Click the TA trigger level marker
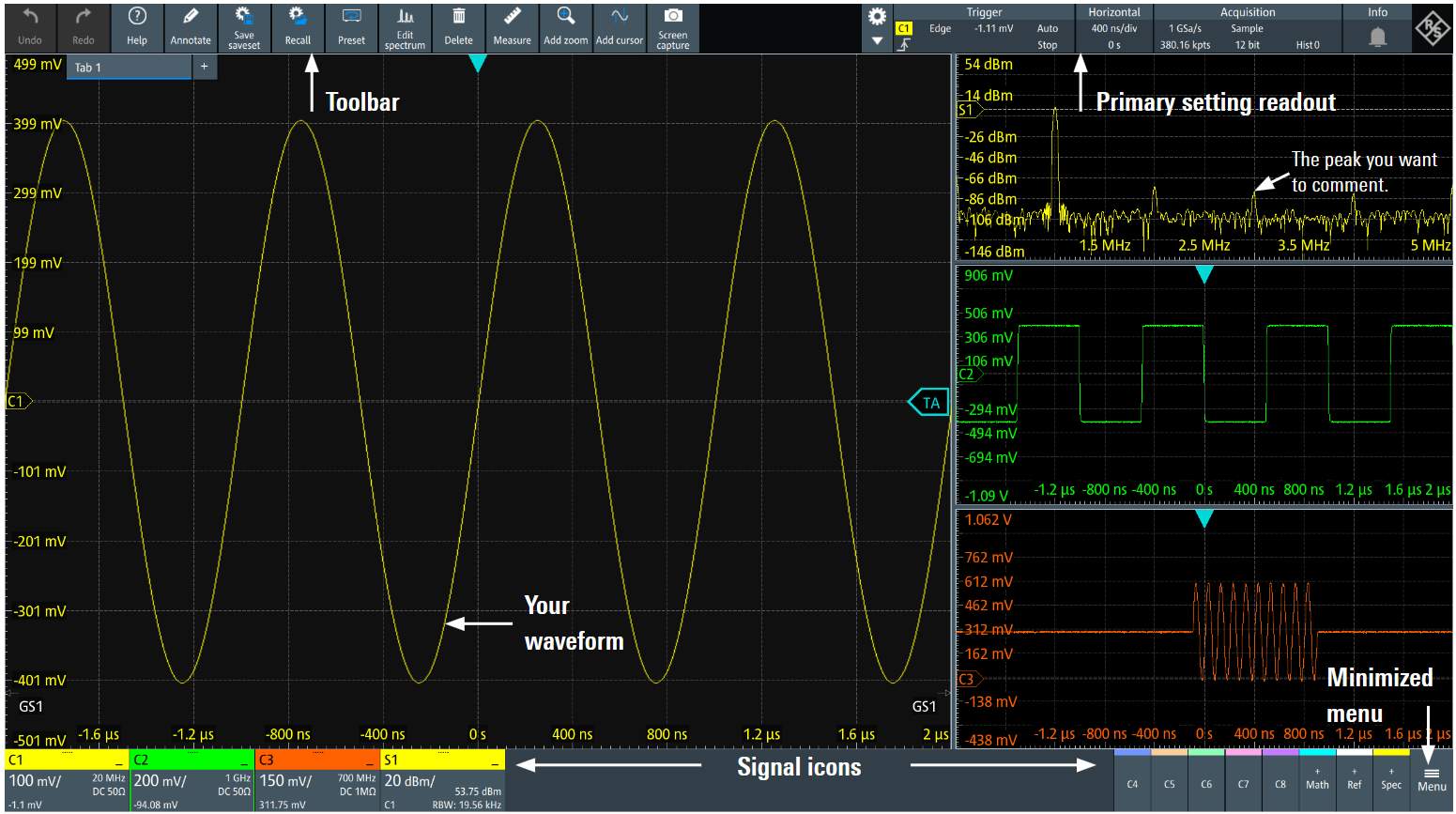The image size is (1456, 814). click(929, 403)
